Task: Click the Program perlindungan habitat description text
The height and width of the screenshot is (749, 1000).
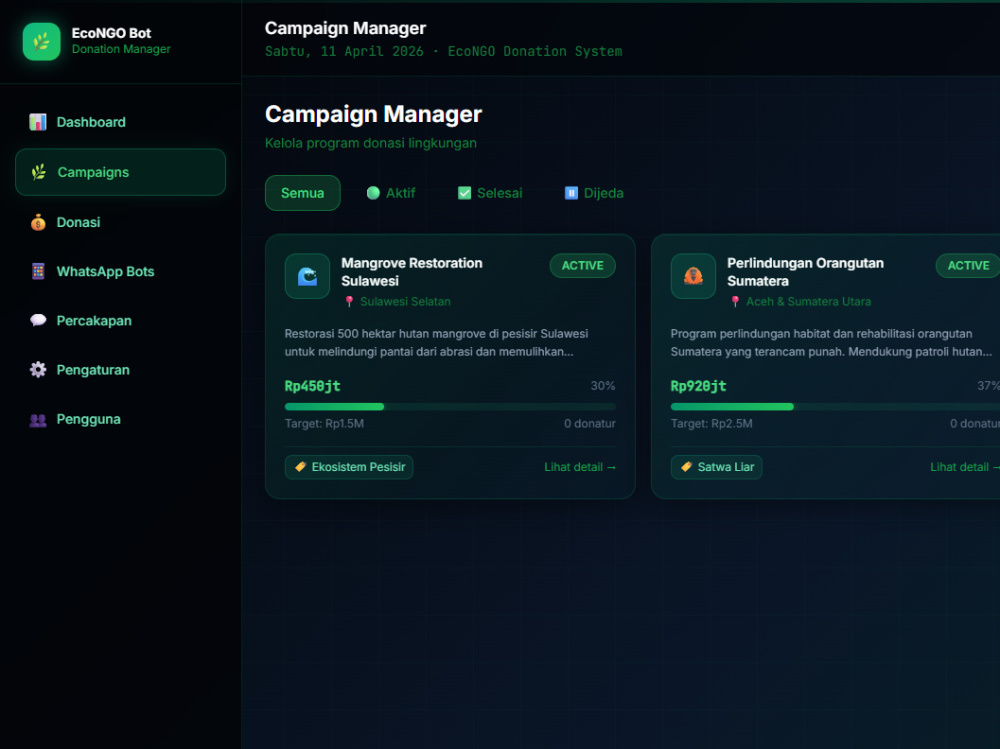Action: point(831,343)
